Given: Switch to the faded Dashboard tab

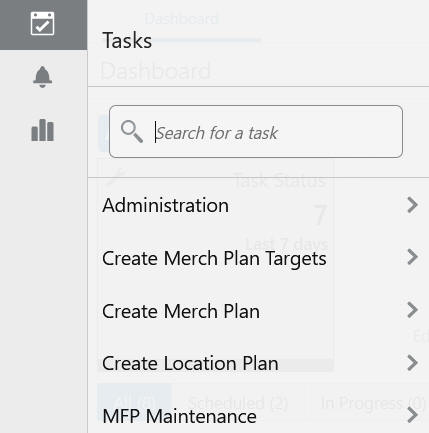Looking at the screenshot, I should (182, 19).
